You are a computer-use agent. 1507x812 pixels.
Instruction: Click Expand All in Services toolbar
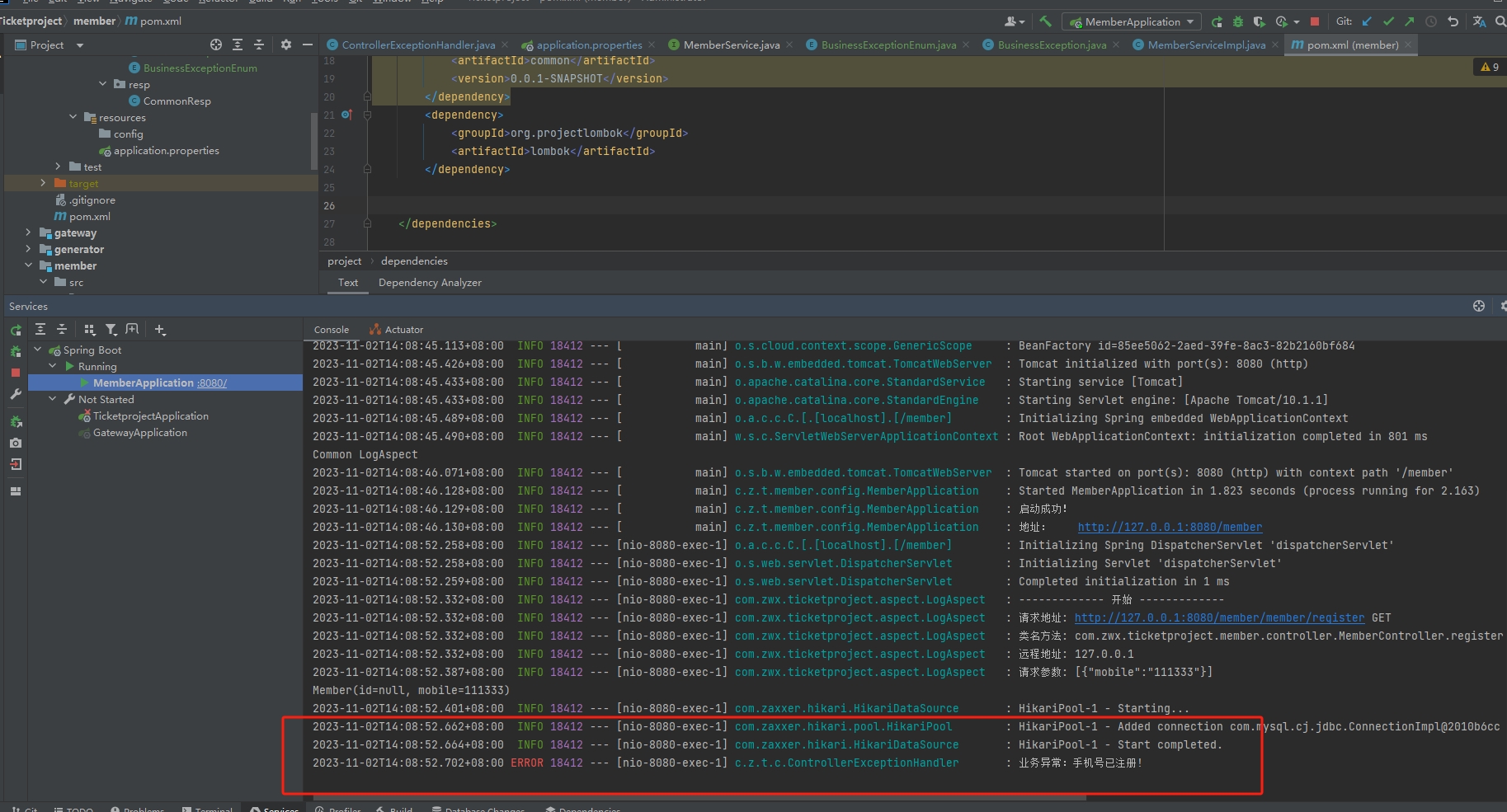pos(40,330)
